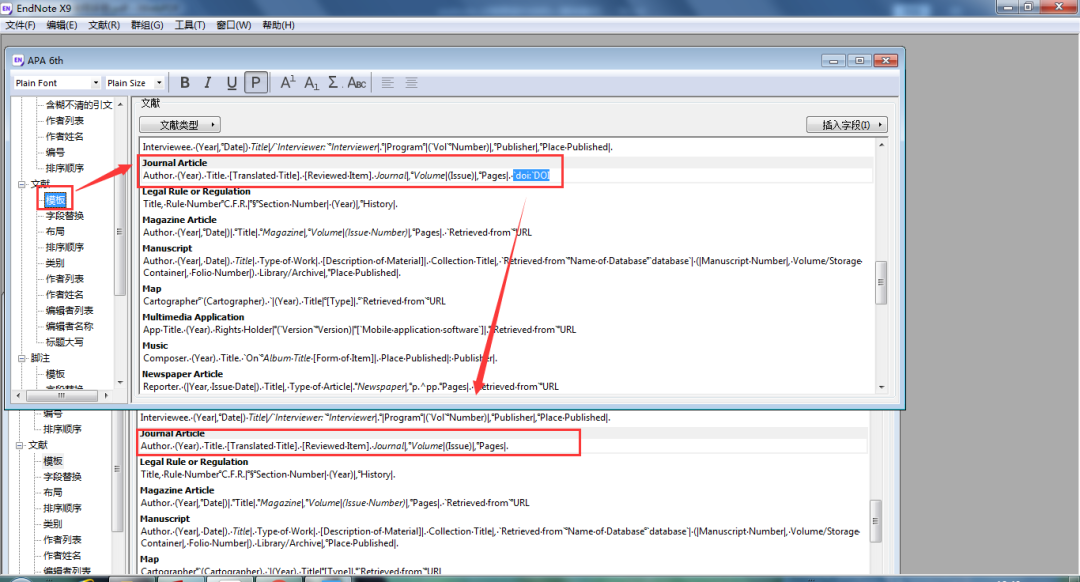Toggle Plain (P) formatting button
Viewport: 1080px width, 582px height.
click(256, 83)
